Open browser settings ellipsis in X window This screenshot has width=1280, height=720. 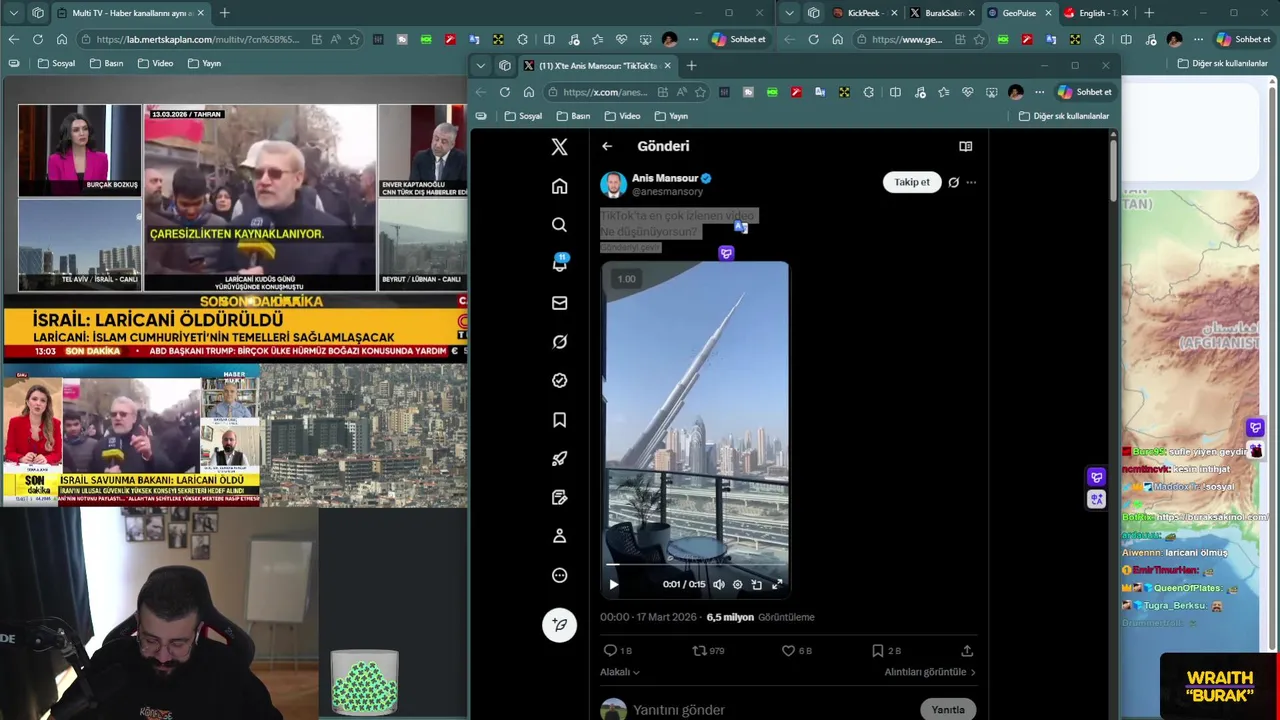(1039, 92)
